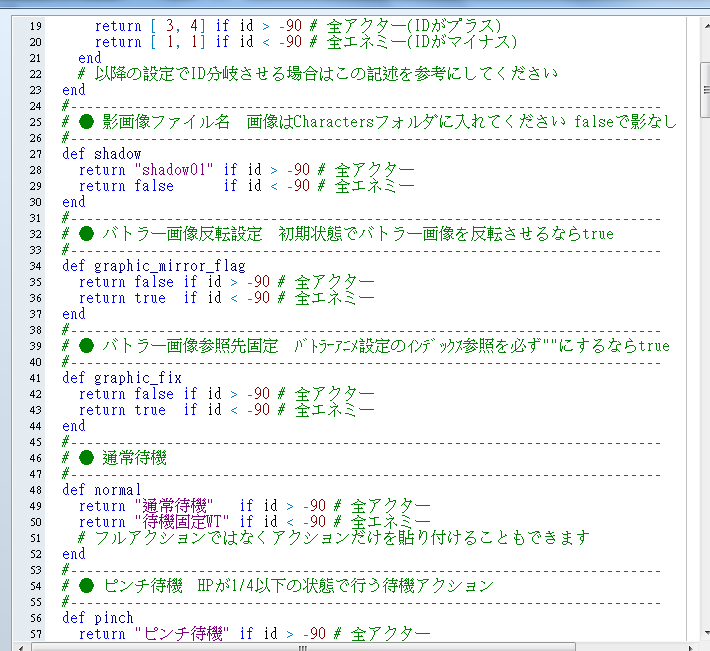Click the line number 48

pyautogui.click(x=36, y=490)
